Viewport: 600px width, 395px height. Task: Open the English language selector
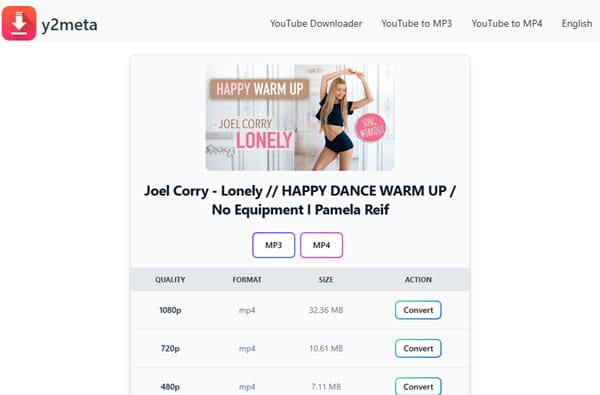point(577,24)
